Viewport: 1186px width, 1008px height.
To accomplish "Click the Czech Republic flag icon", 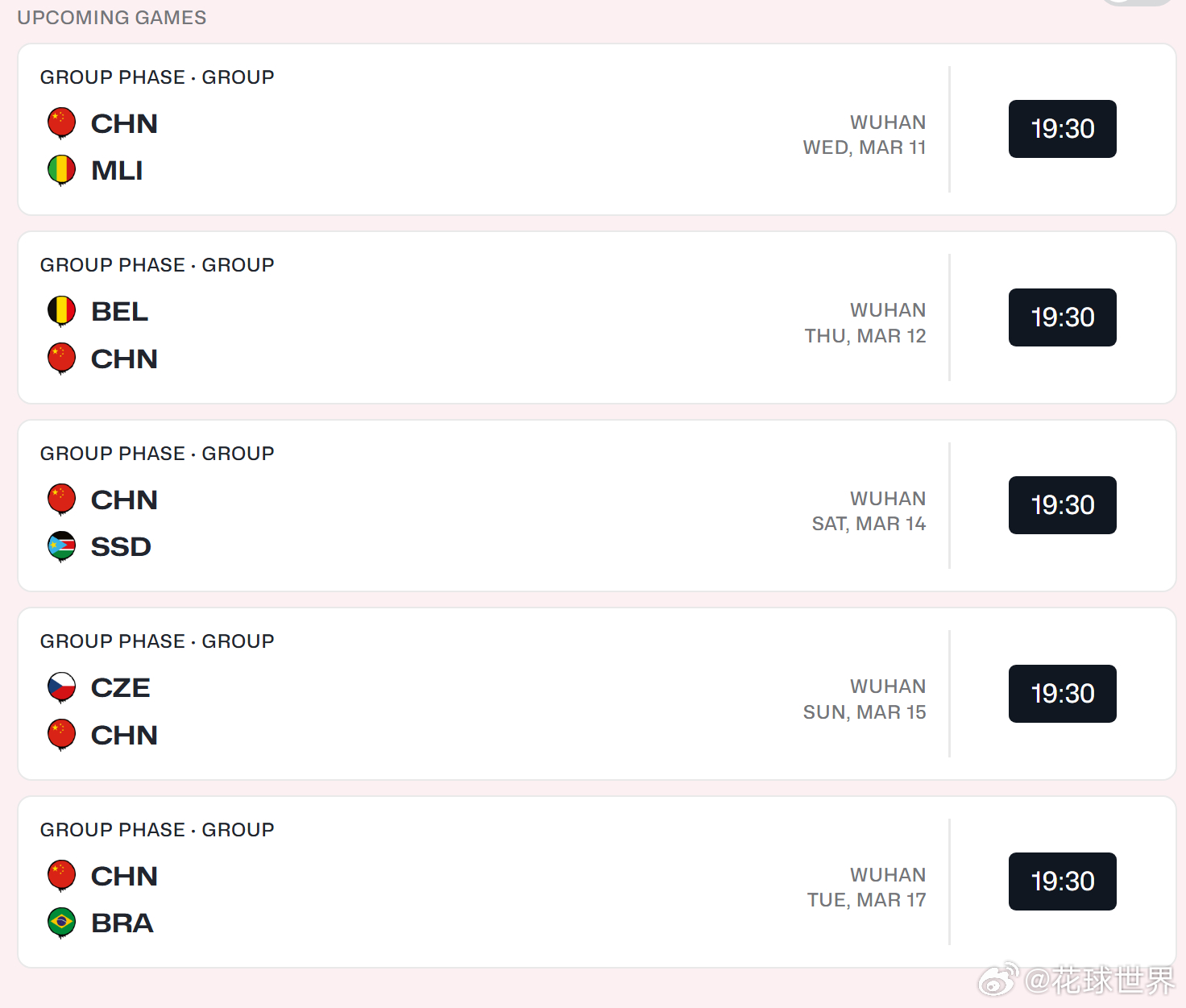I will pyautogui.click(x=62, y=687).
